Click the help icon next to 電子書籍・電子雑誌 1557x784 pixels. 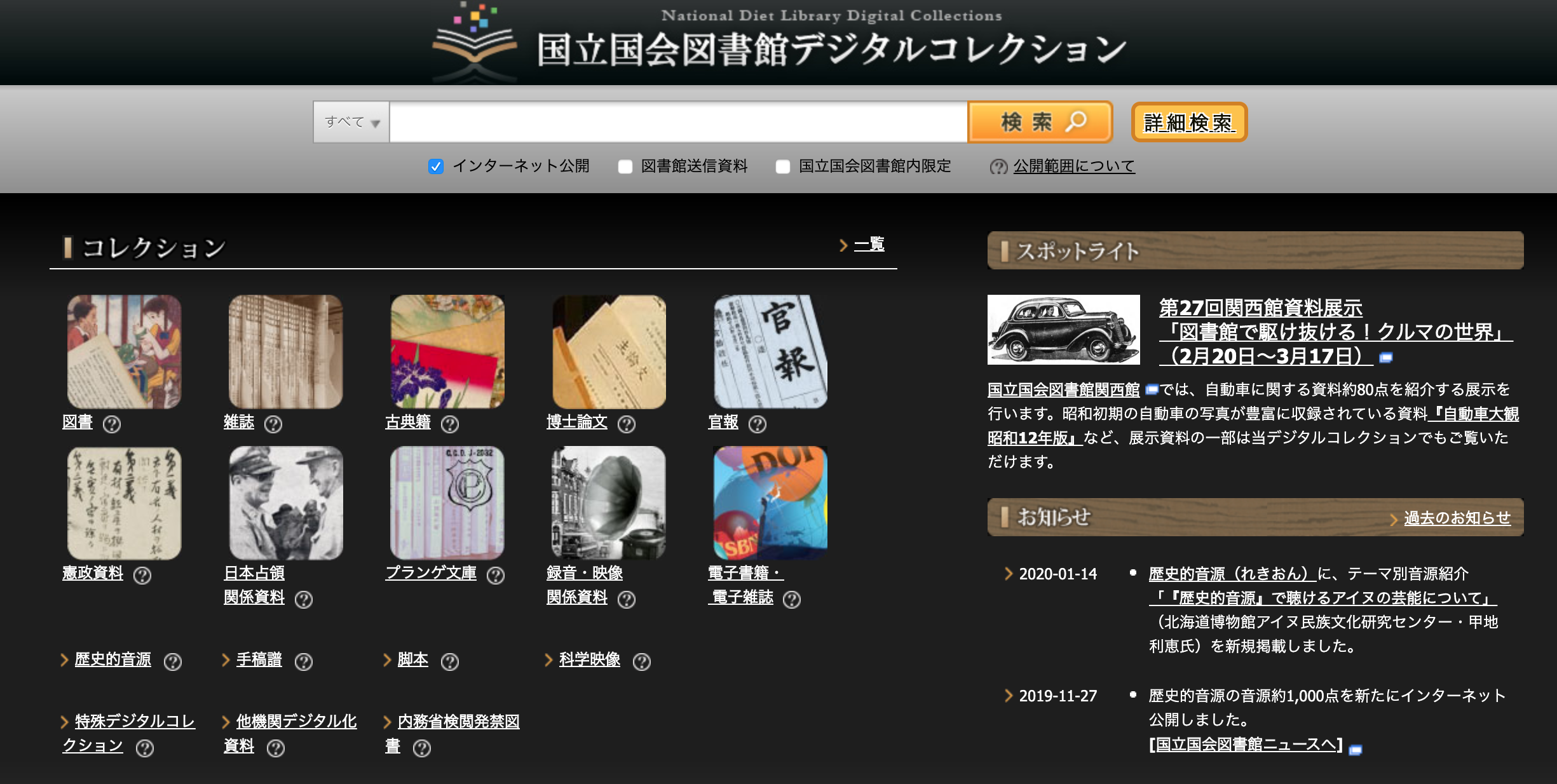(x=792, y=599)
